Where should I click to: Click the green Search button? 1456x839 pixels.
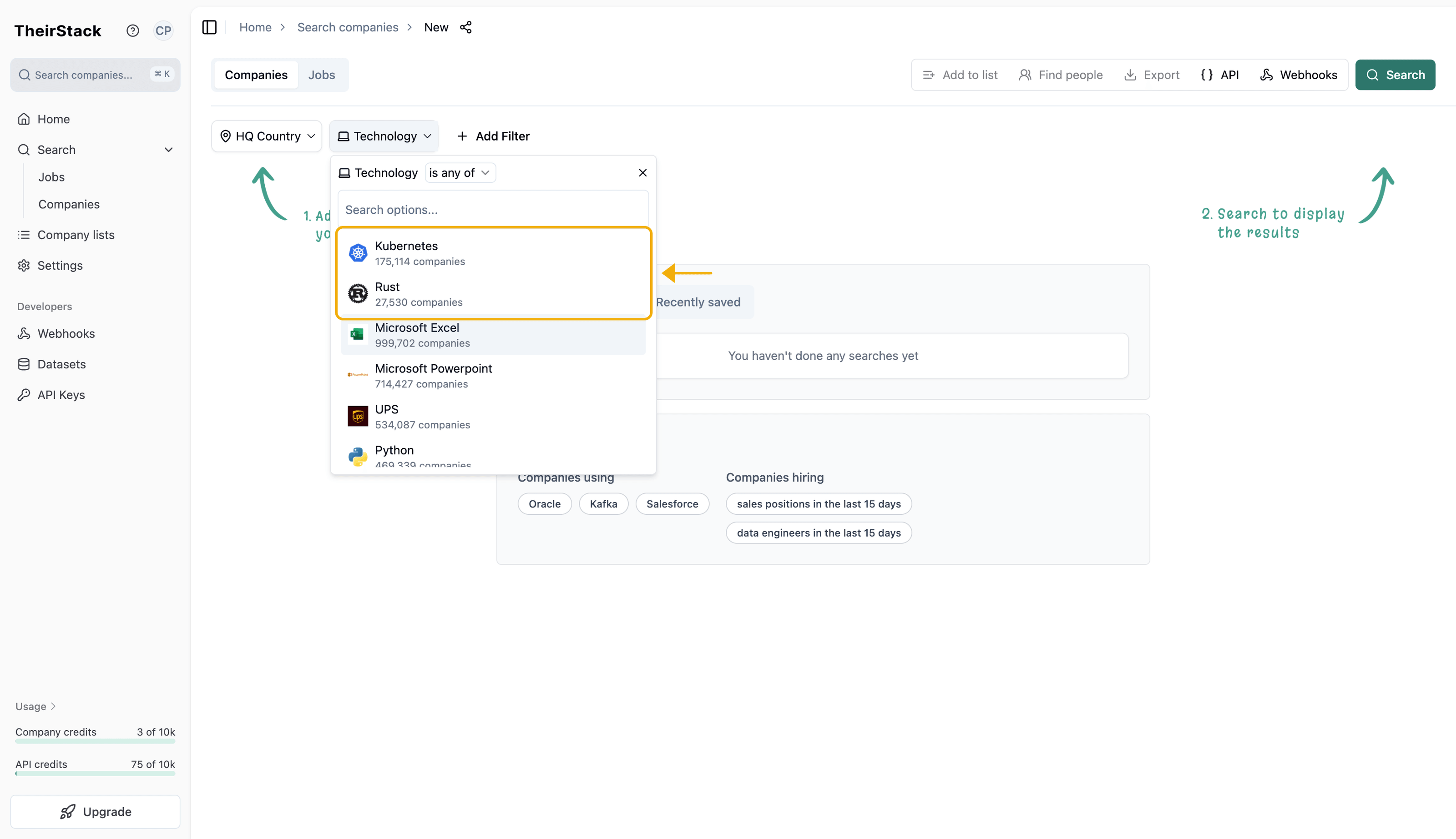click(x=1395, y=74)
